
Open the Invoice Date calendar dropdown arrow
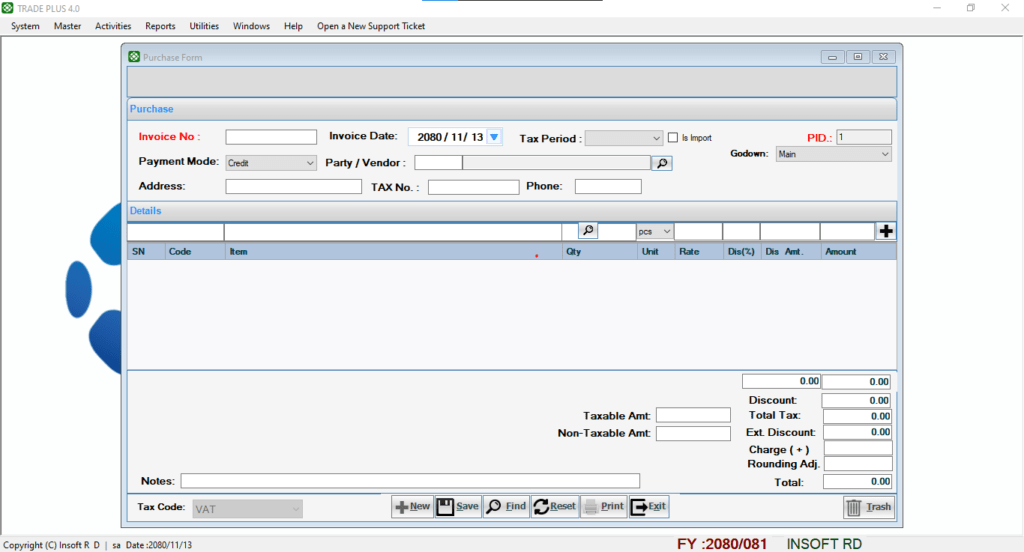[493, 137]
